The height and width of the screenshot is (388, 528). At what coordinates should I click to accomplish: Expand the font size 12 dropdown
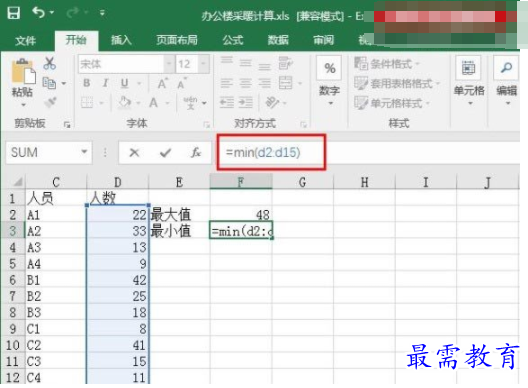coord(203,64)
